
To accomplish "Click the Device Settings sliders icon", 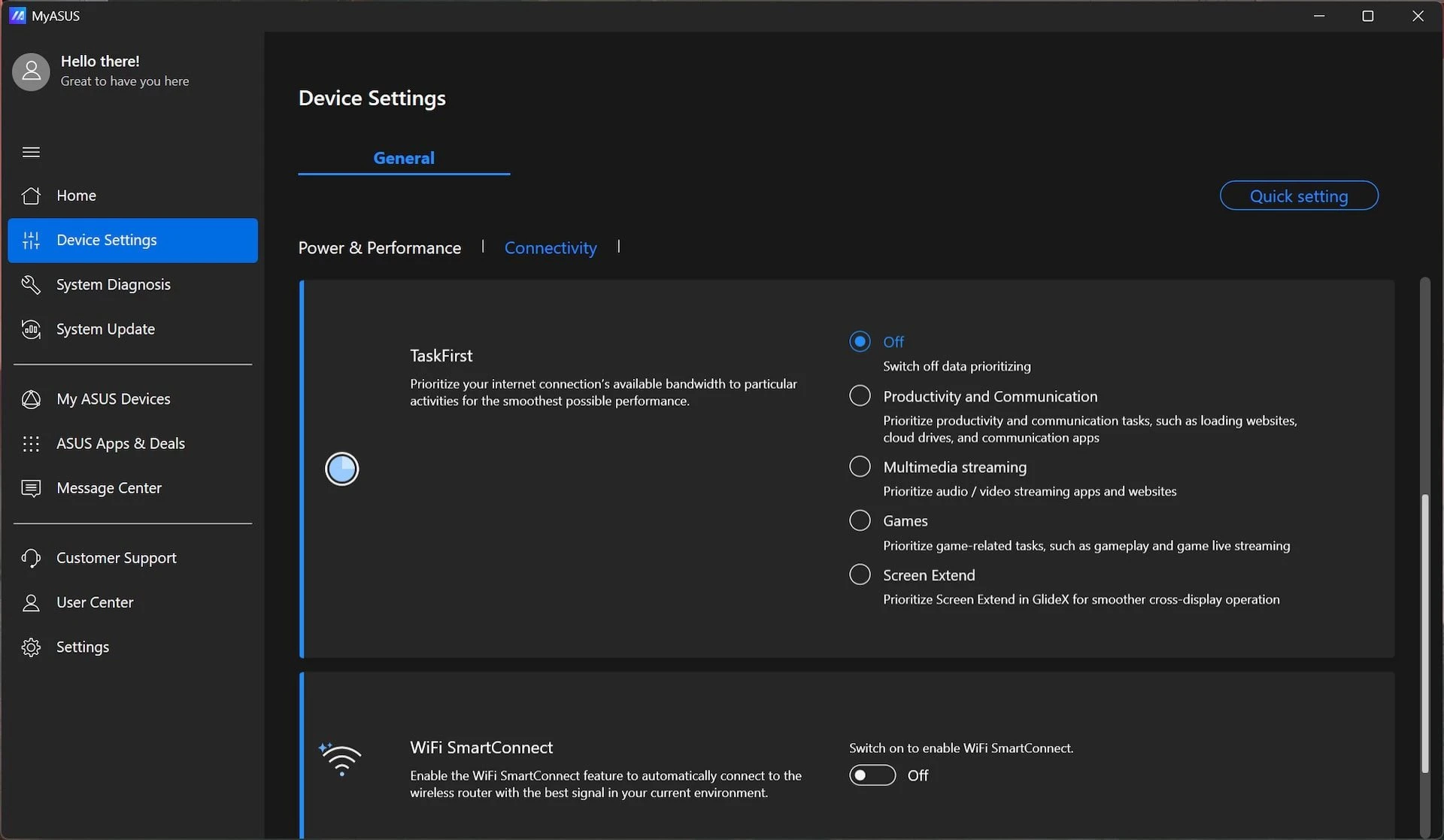I will (x=31, y=240).
